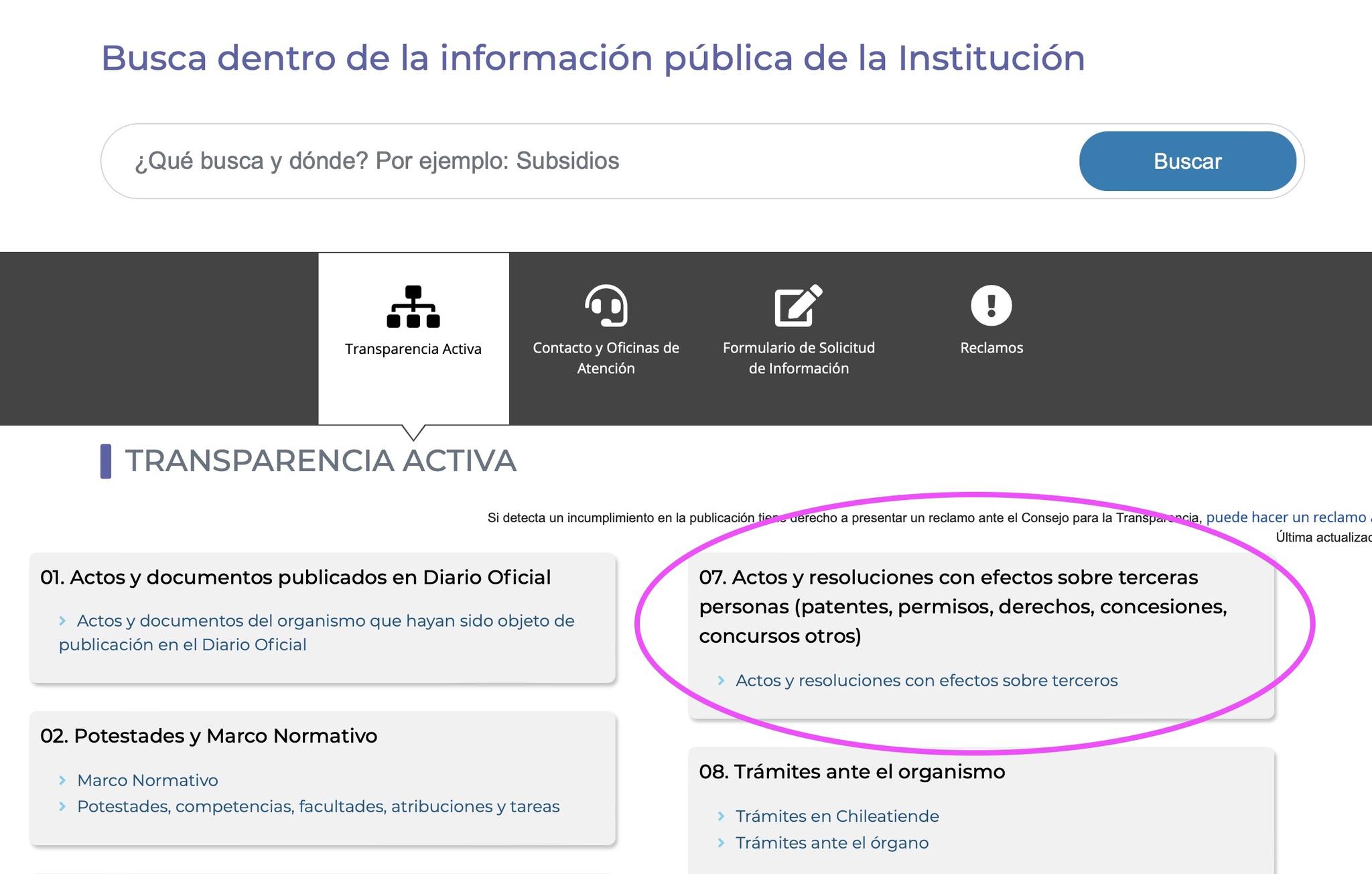This screenshot has width=1372, height=874.
Task: Open Trámites en Chileatiende link
Action: pyautogui.click(x=837, y=816)
